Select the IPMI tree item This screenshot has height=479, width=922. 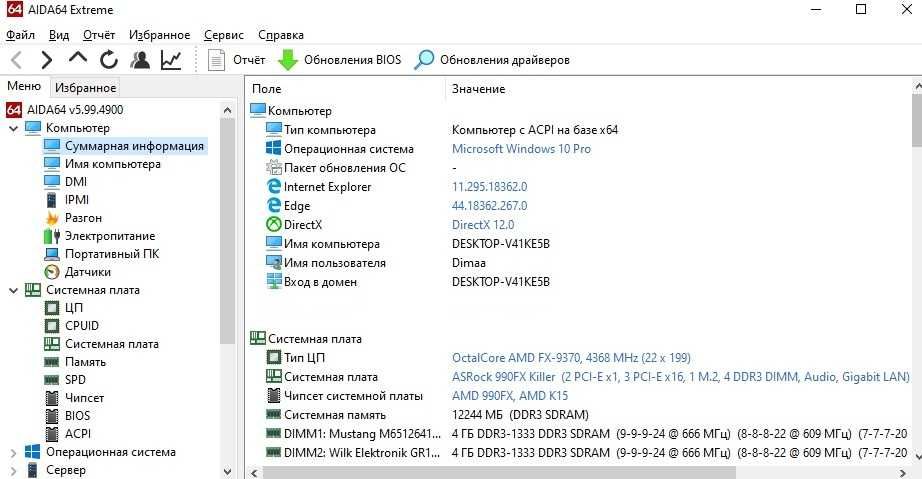(x=66, y=200)
